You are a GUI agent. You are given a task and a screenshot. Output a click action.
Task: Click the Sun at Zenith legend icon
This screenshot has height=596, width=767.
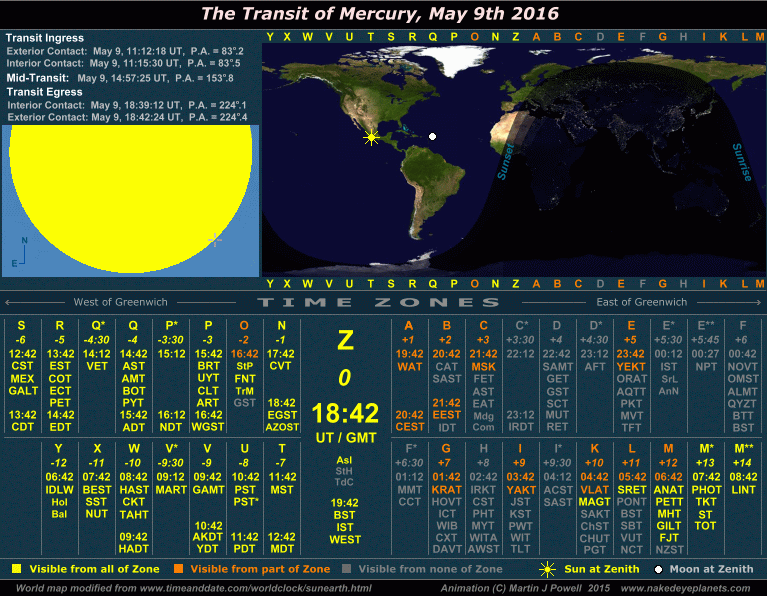(x=546, y=569)
